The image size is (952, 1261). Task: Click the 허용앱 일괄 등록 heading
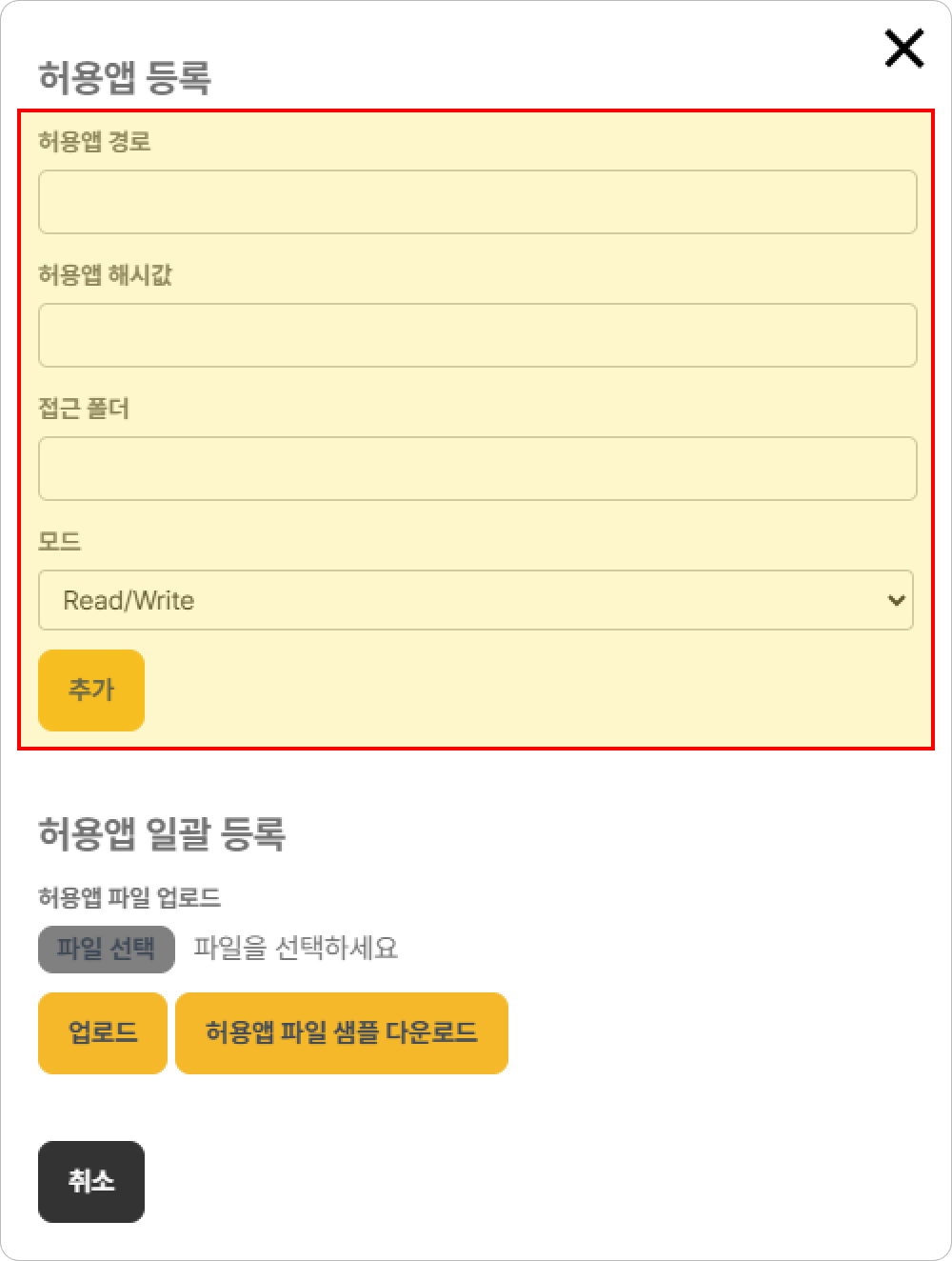click(162, 833)
